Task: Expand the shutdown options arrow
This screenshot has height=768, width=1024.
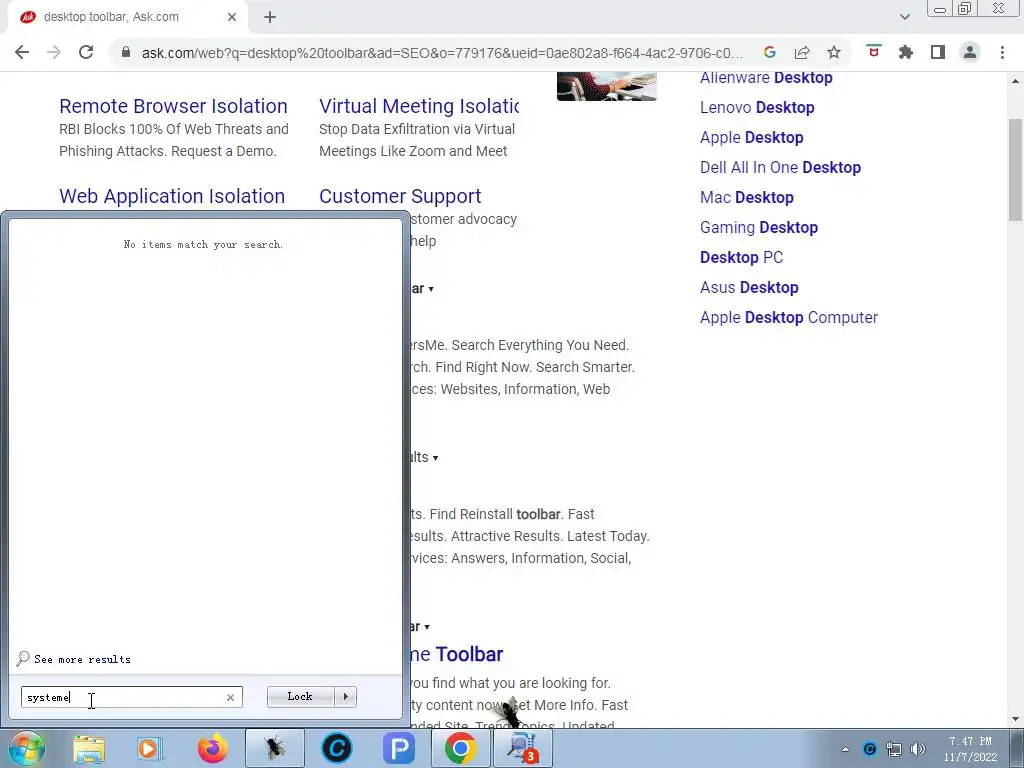Action: (345, 697)
